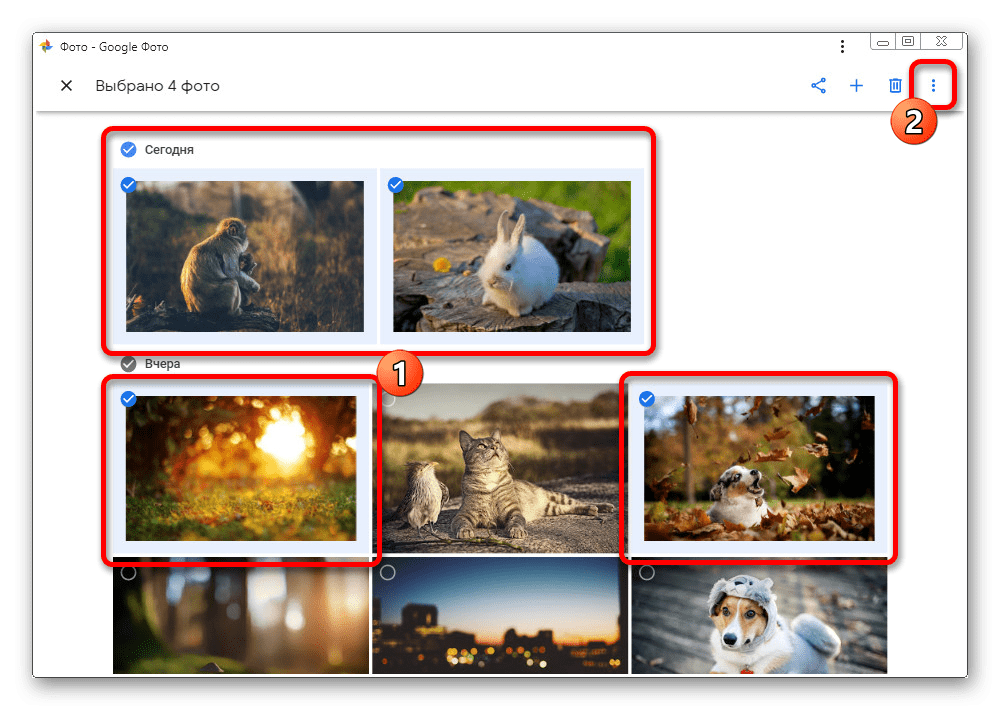Select the city skyline bokeh photo circle
The image size is (1000, 710).
(x=388, y=573)
